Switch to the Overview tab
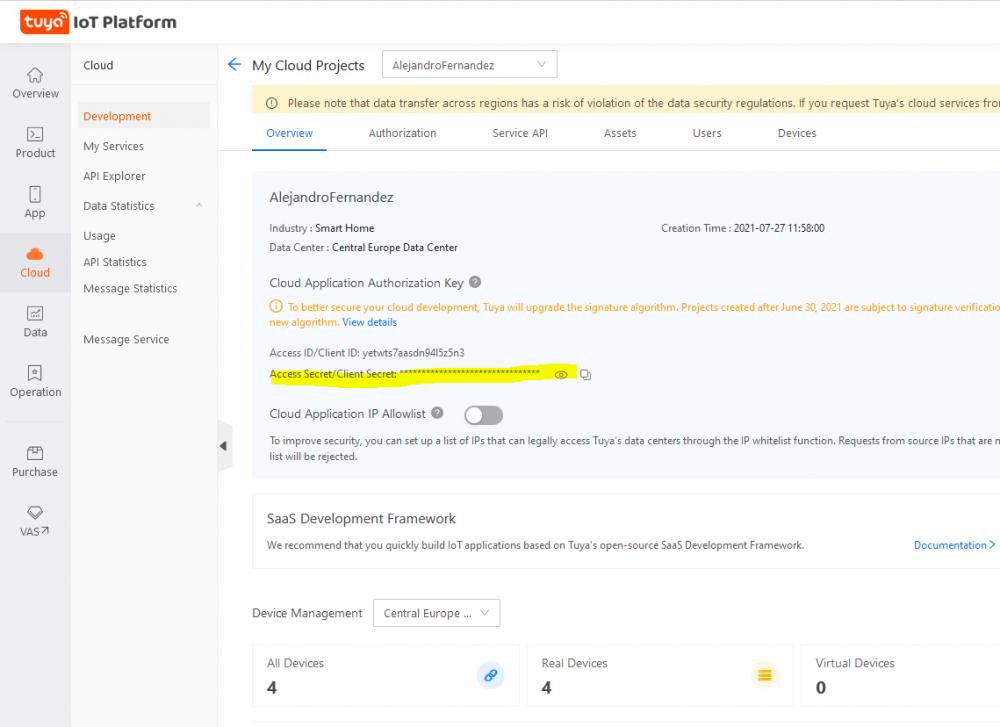 [x=290, y=133]
